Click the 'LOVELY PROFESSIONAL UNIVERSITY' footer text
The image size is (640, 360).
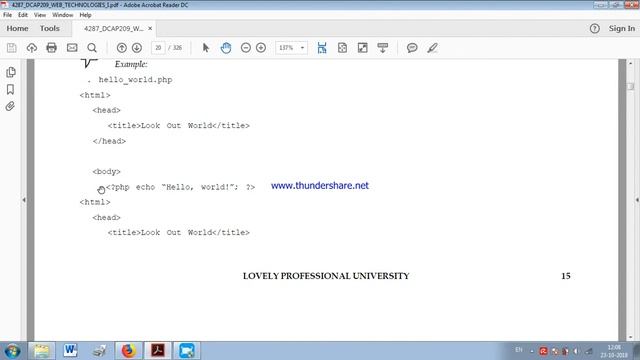click(x=326, y=276)
